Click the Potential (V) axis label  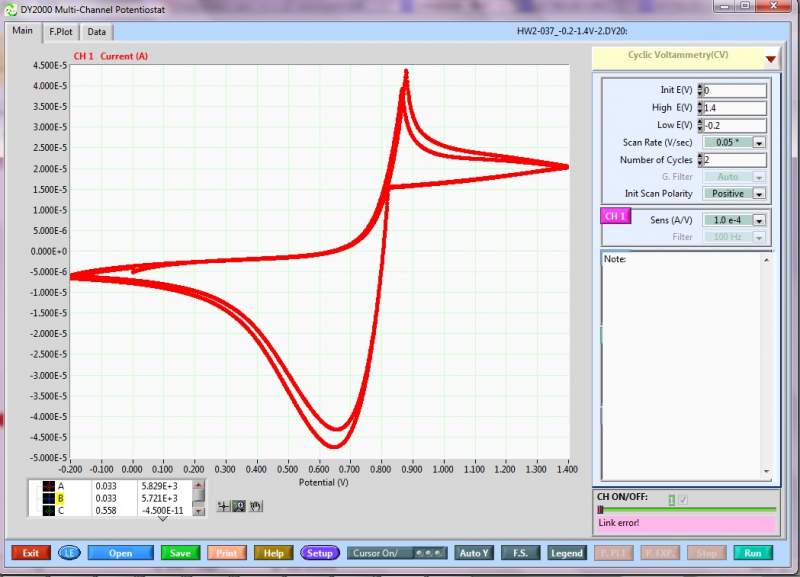[x=323, y=483]
